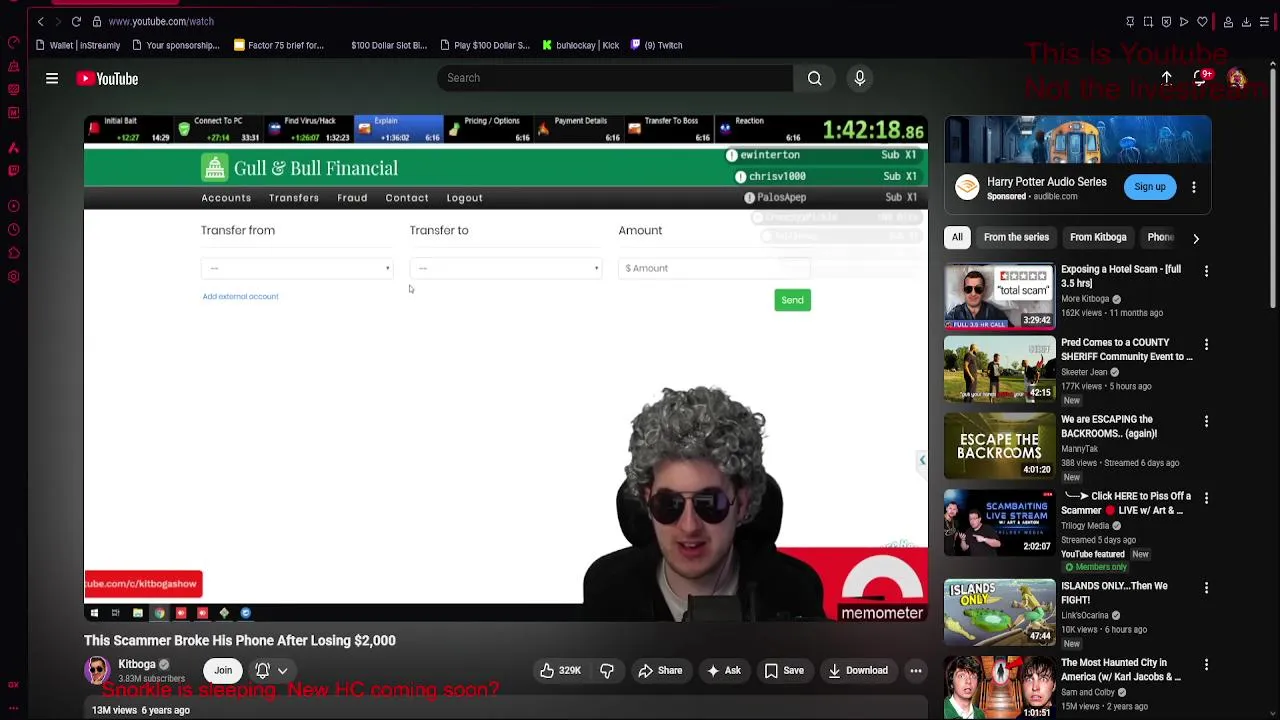Open the YouTube account avatar menu

[x=1237, y=78]
